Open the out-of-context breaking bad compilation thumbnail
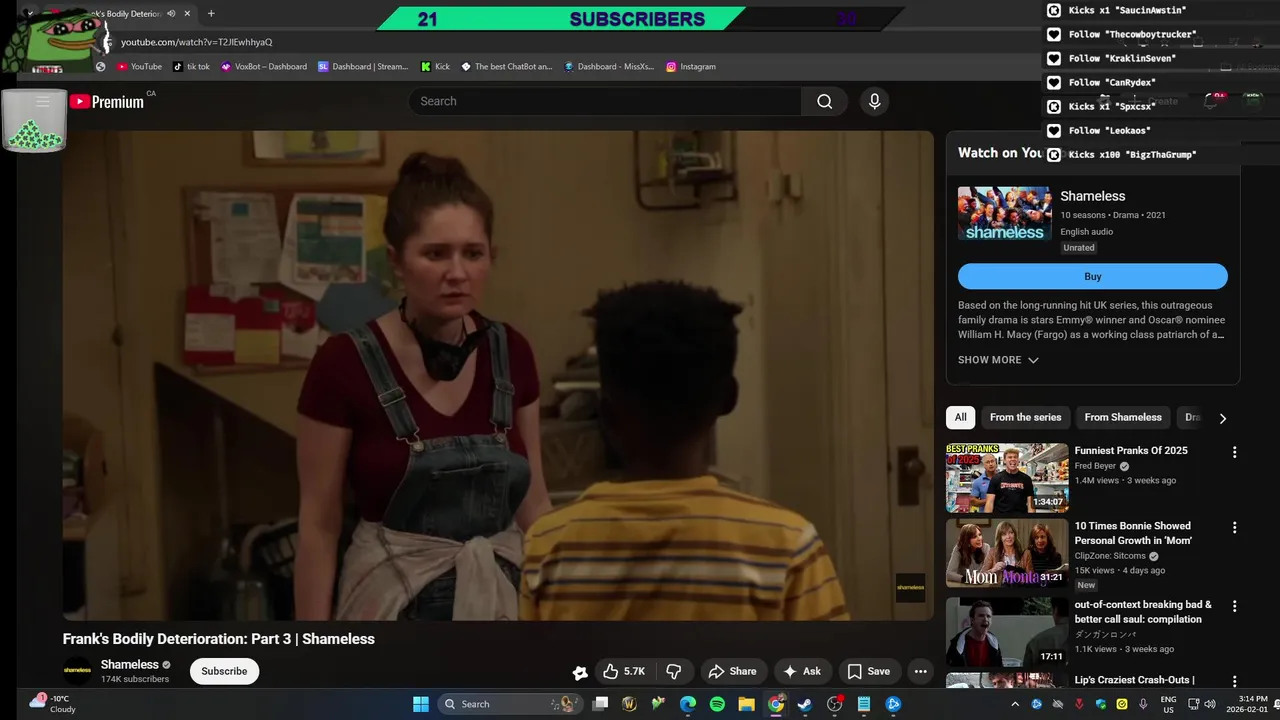This screenshot has width=1280, height=720. pos(1007,631)
